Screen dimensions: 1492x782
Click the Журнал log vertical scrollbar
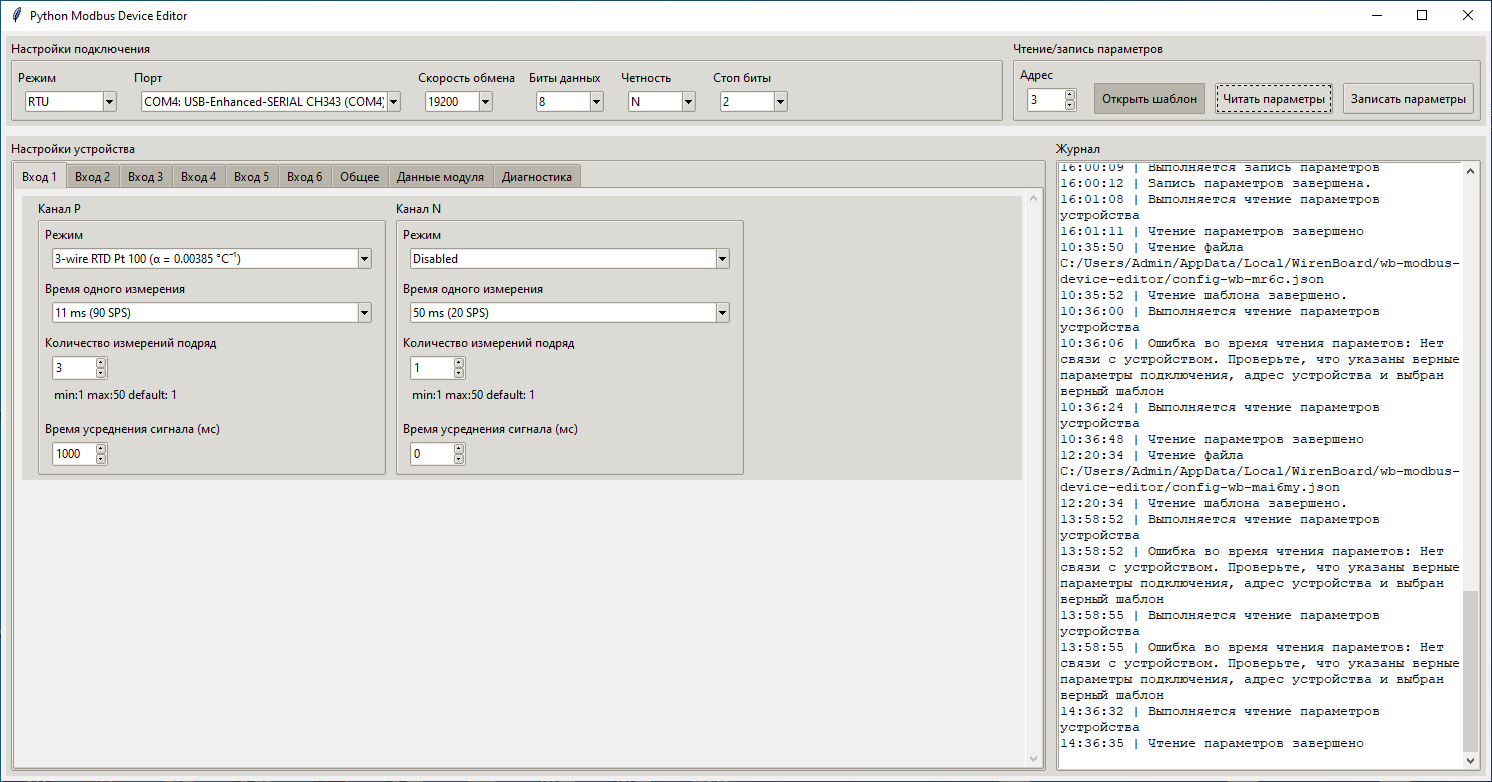coord(1470,670)
